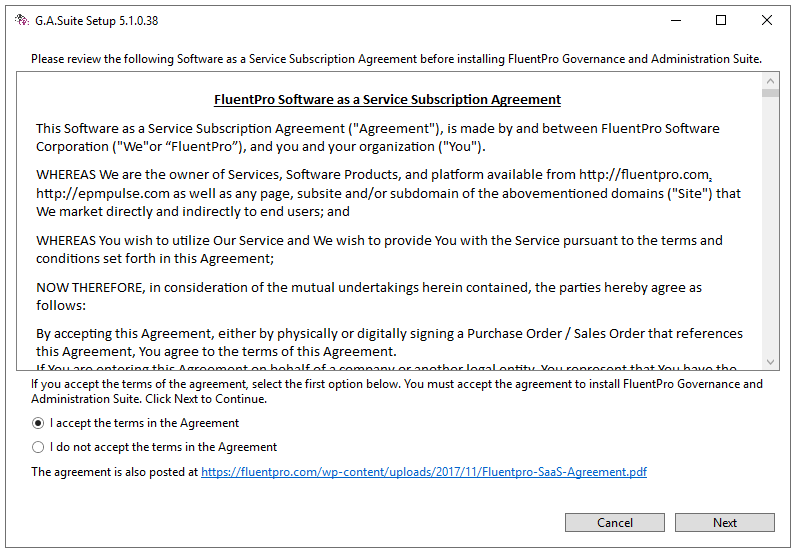Click the 'NOW THEREFORE' paragraph text
Screen dimensions: 796x553
tap(369, 297)
